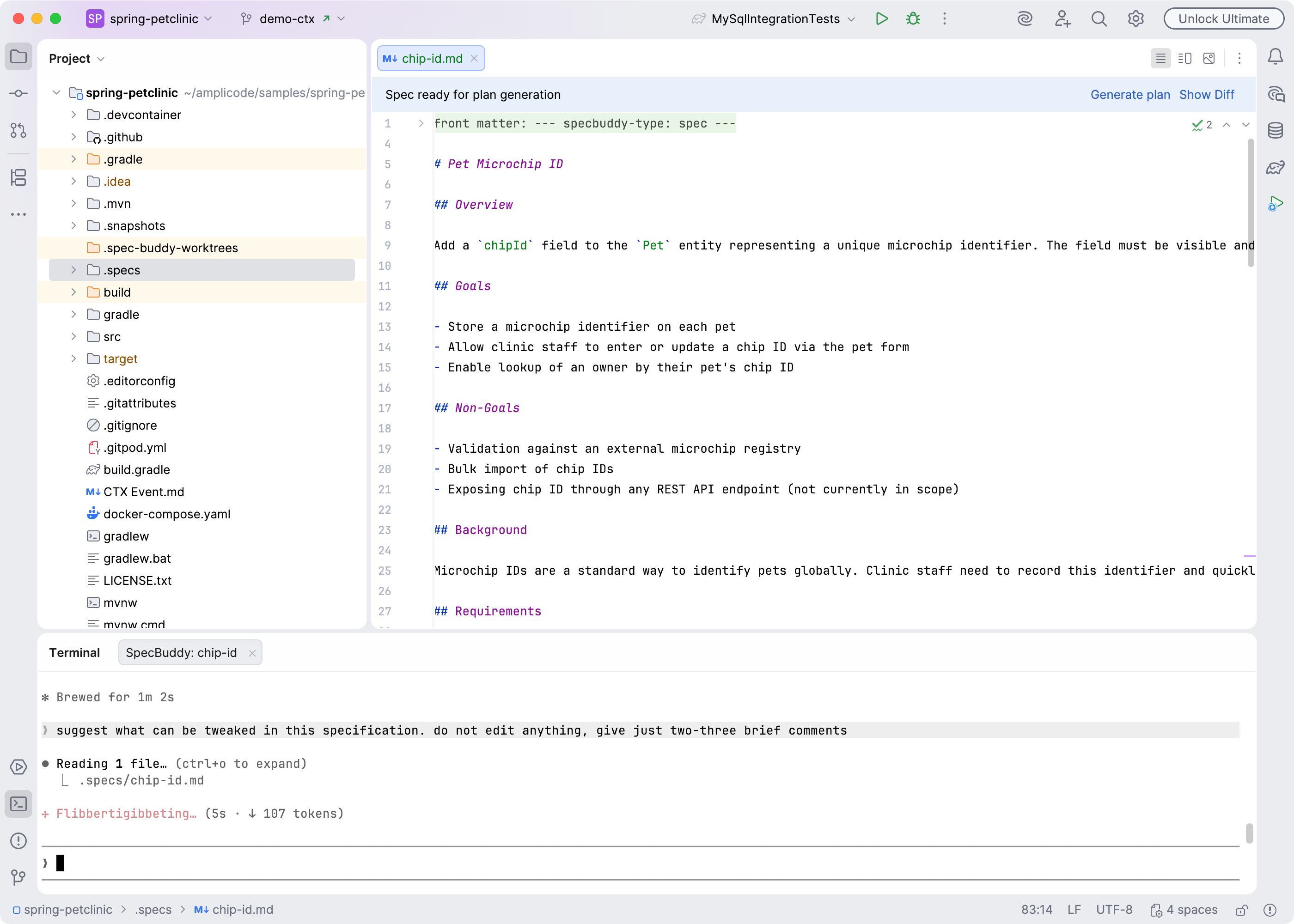Viewport: 1294px width, 924px height.
Task: Expand the .specs folder
Action: coord(73,270)
